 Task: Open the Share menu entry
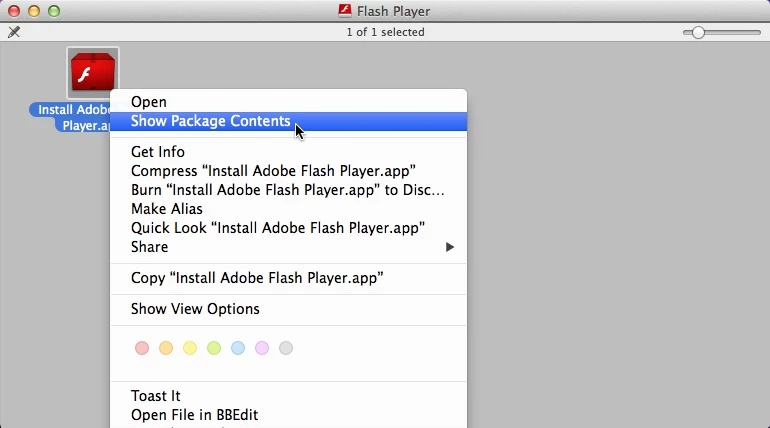coord(288,247)
